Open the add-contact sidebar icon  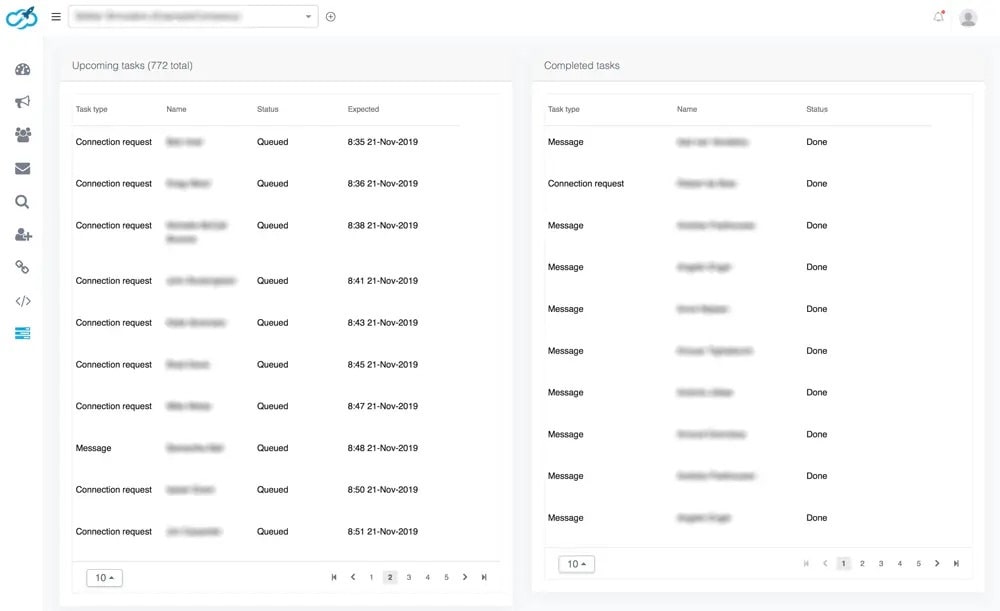click(22, 234)
